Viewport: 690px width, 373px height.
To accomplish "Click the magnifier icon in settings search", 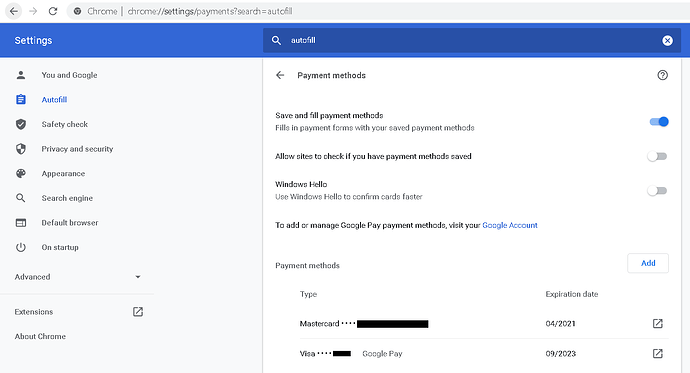I will (276, 40).
